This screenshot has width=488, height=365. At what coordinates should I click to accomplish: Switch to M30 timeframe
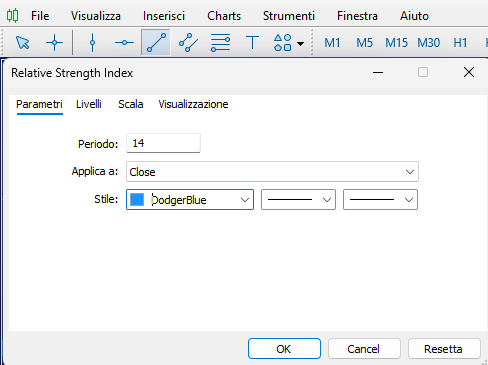429,43
